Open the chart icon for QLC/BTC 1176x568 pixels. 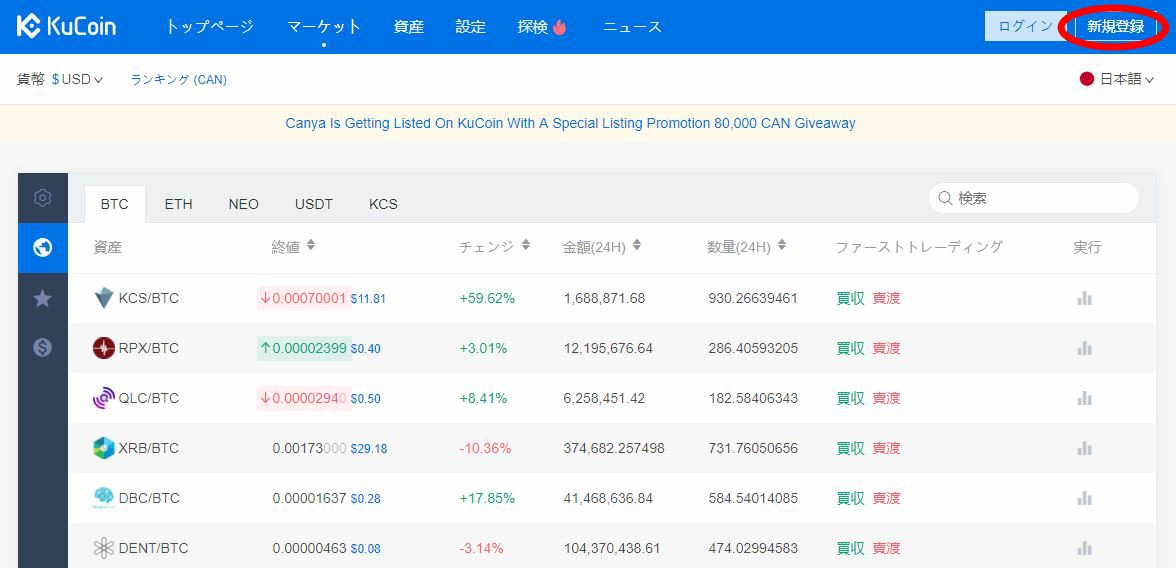point(1084,398)
